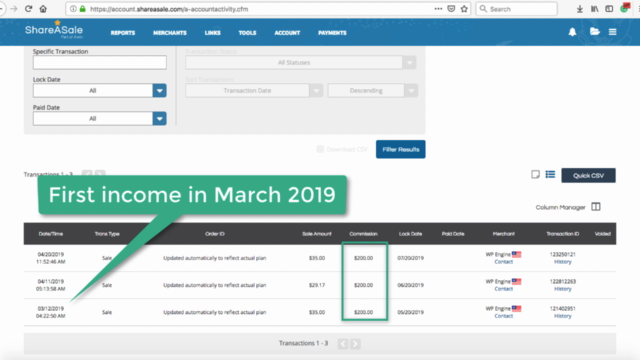The height and width of the screenshot is (360, 640).
Task: Open the REPORTS menu
Action: [x=123, y=33]
